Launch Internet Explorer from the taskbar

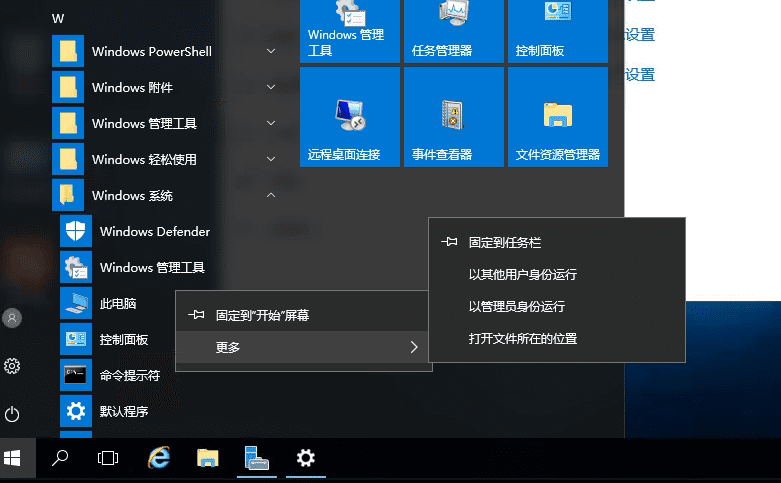tap(159, 458)
